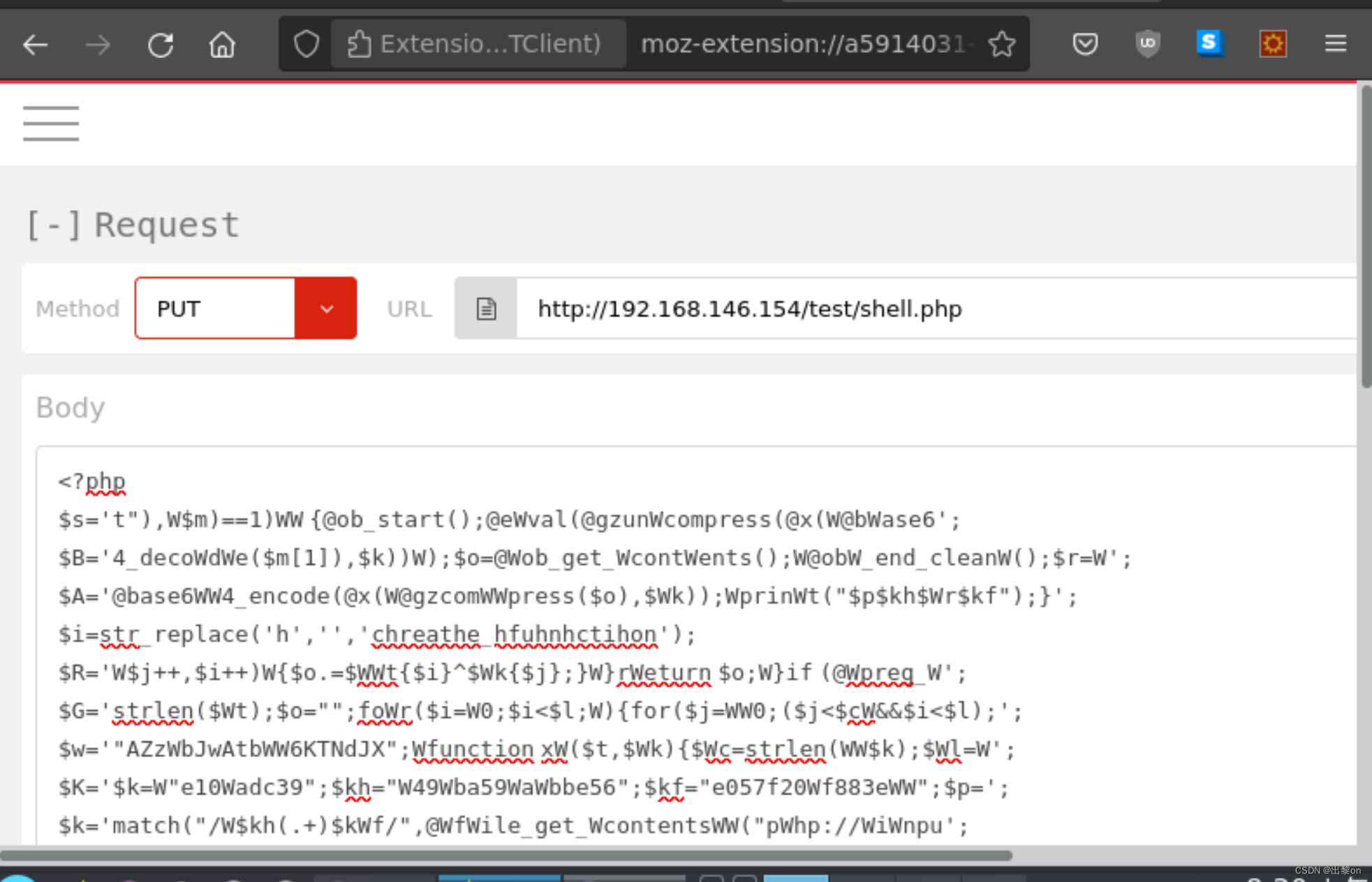The image size is (1372, 882).
Task: Click the forward navigation arrow
Action: coord(98,45)
